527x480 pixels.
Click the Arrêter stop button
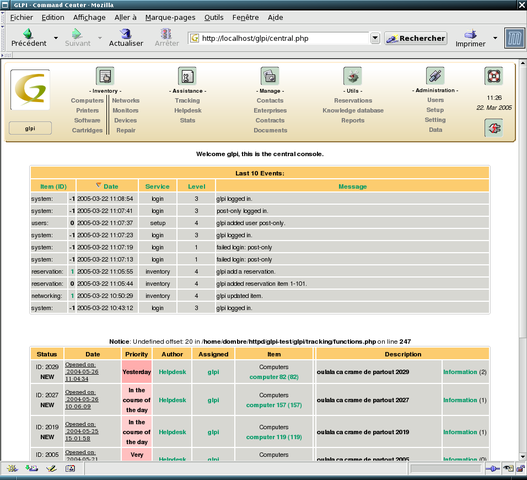click(167, 38)
